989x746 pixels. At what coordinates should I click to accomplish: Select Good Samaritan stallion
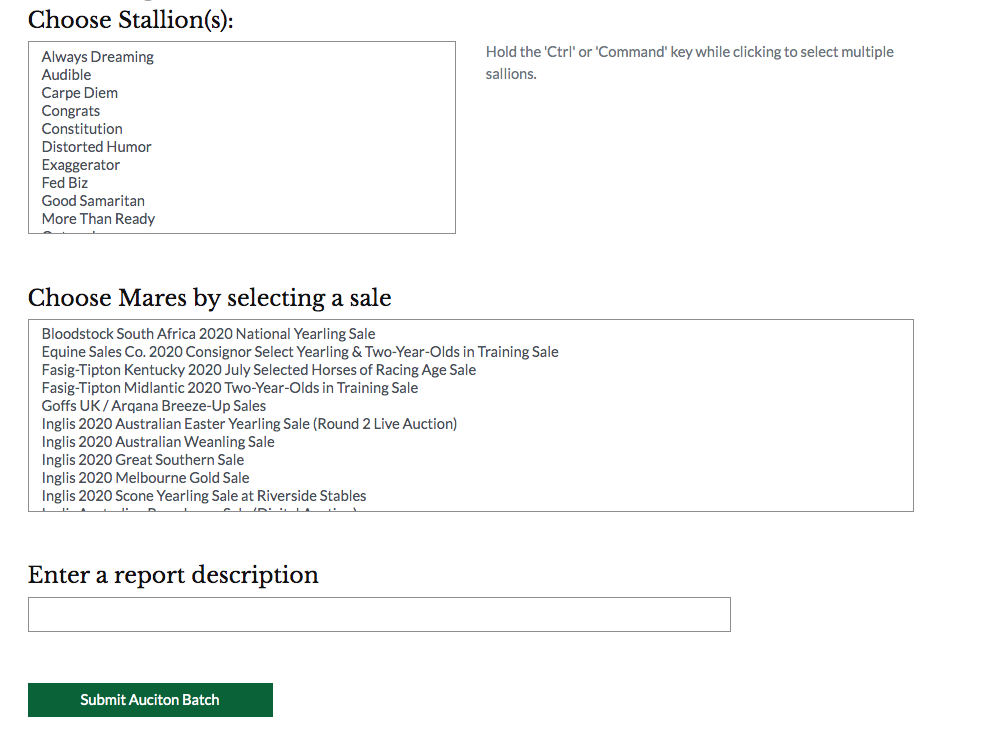tap(93, 201)
